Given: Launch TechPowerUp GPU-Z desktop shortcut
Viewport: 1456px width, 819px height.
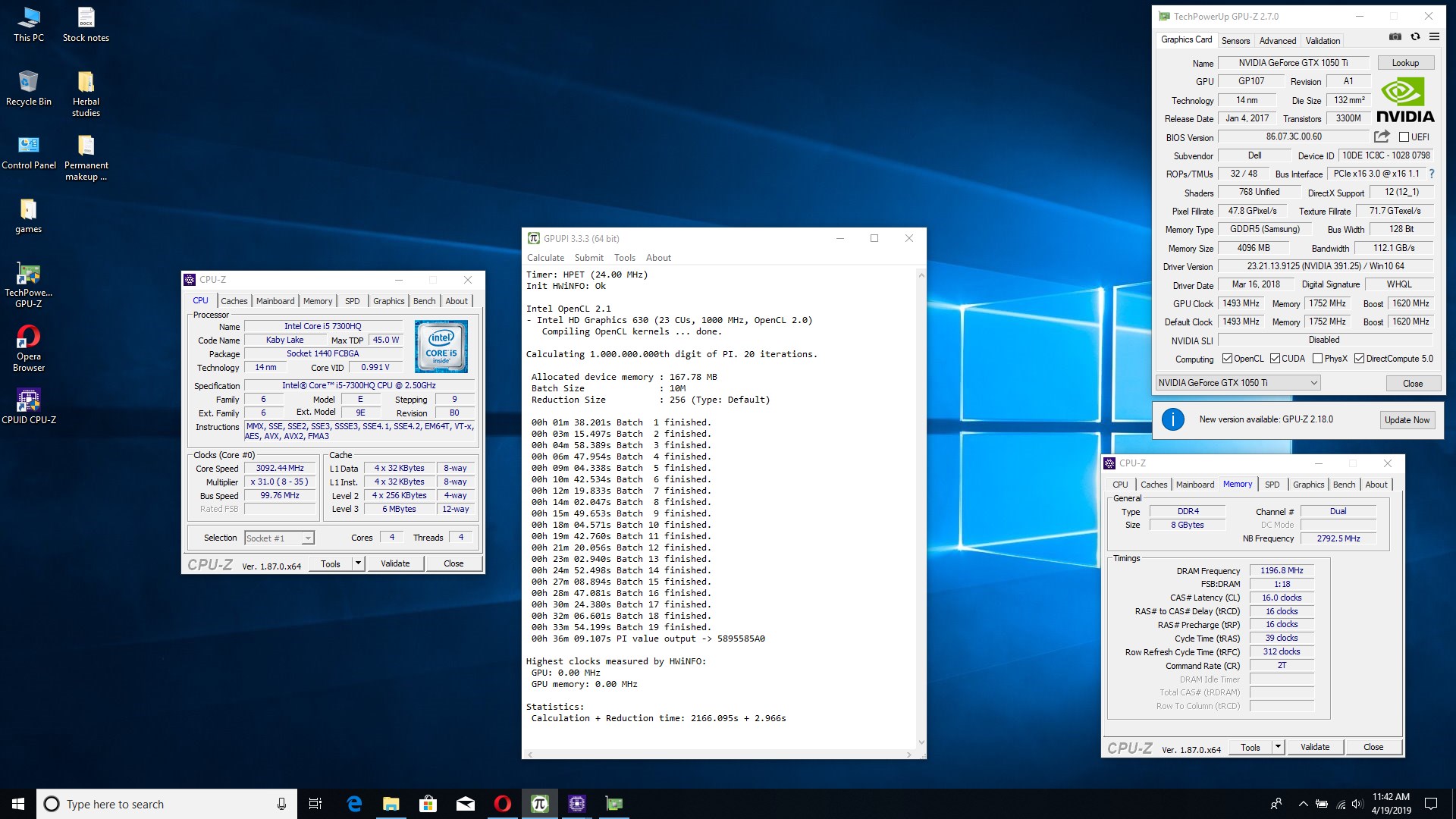Looking at the screenshot, I should tap(29, 285).
